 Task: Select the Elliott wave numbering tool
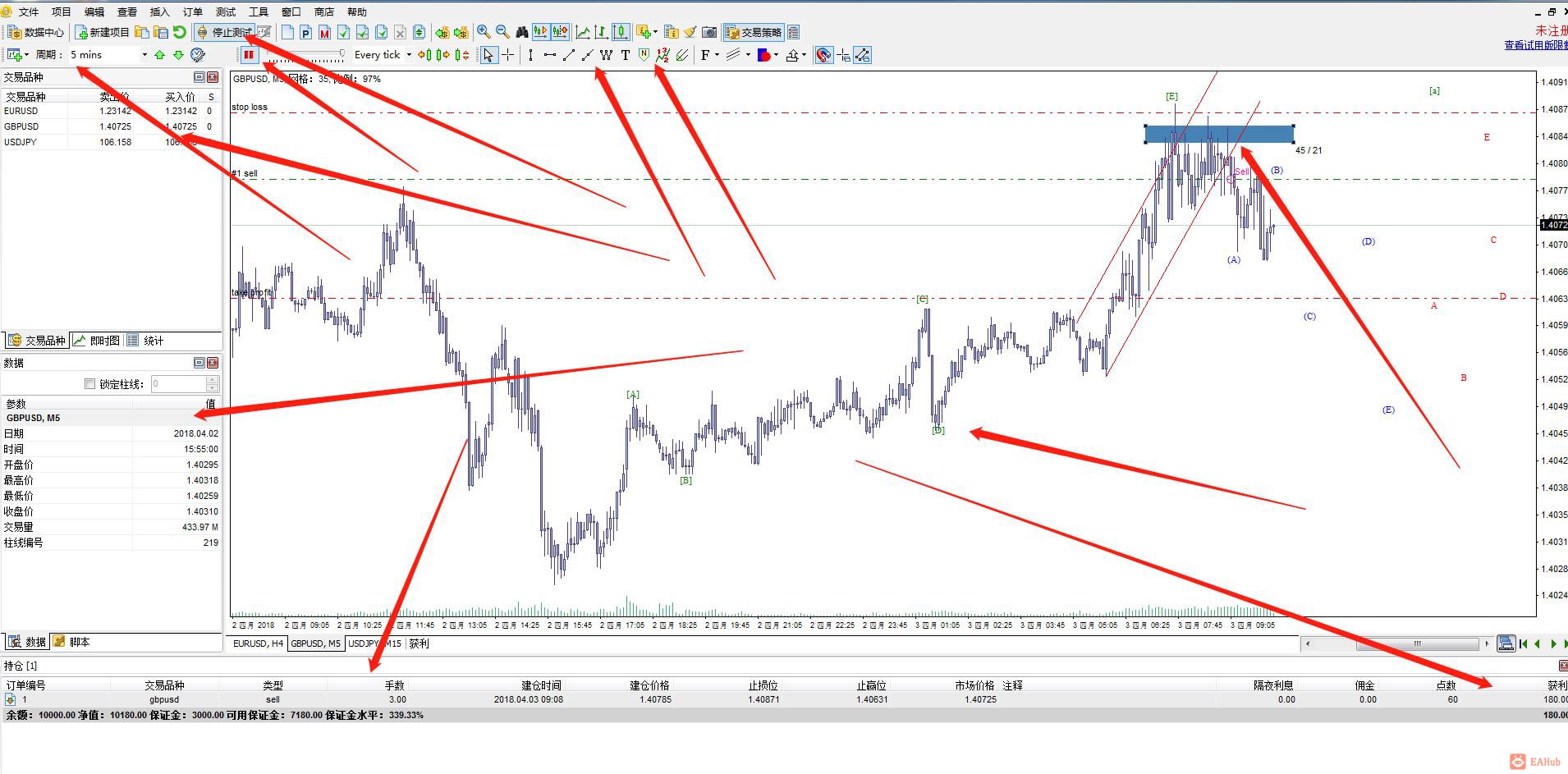663,55
